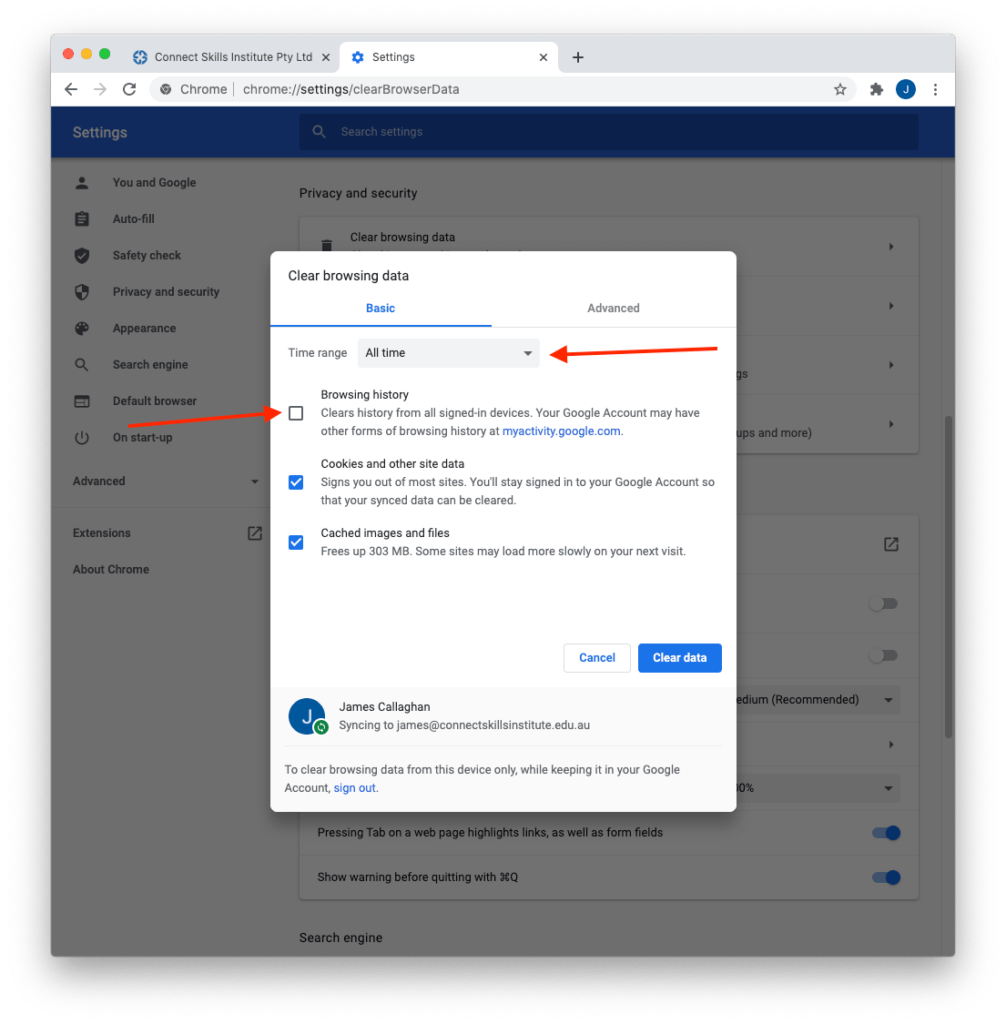The image size is (1006, 1024).
Task: Toggle the Tab highlights links switch
Action: (886, 833)
